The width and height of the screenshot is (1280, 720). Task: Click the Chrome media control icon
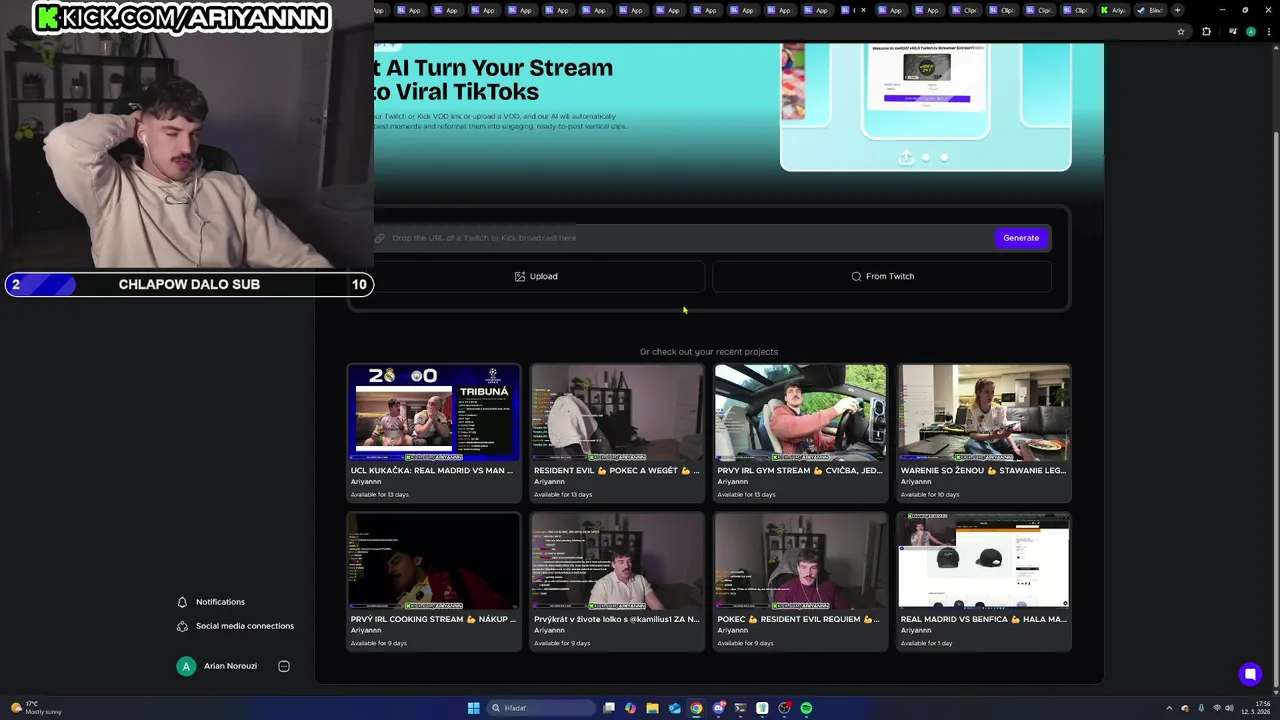[x=1232, y=31]
